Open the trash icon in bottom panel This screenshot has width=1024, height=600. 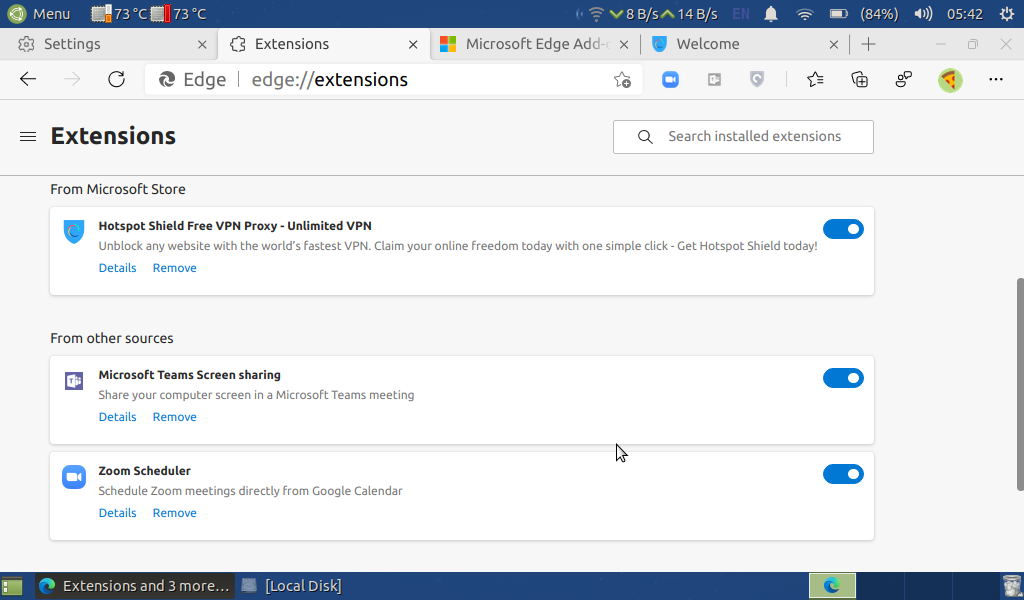click(x=1012, y=586)
